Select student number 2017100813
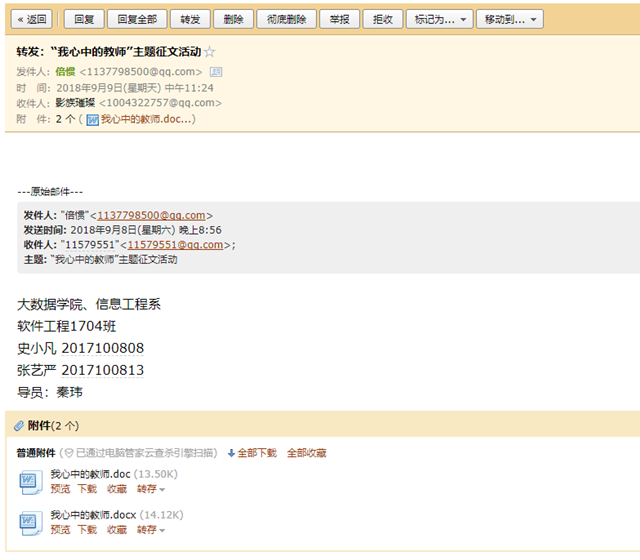 [102, 370]
